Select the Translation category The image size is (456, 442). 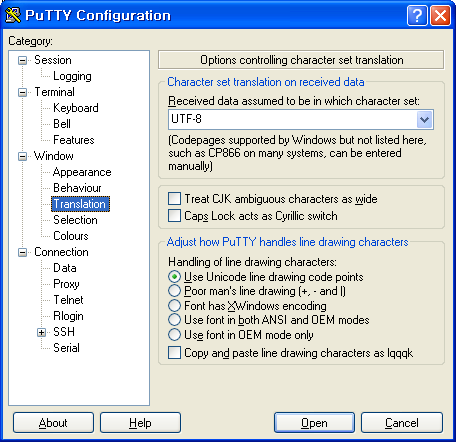[x=80, y=204]
